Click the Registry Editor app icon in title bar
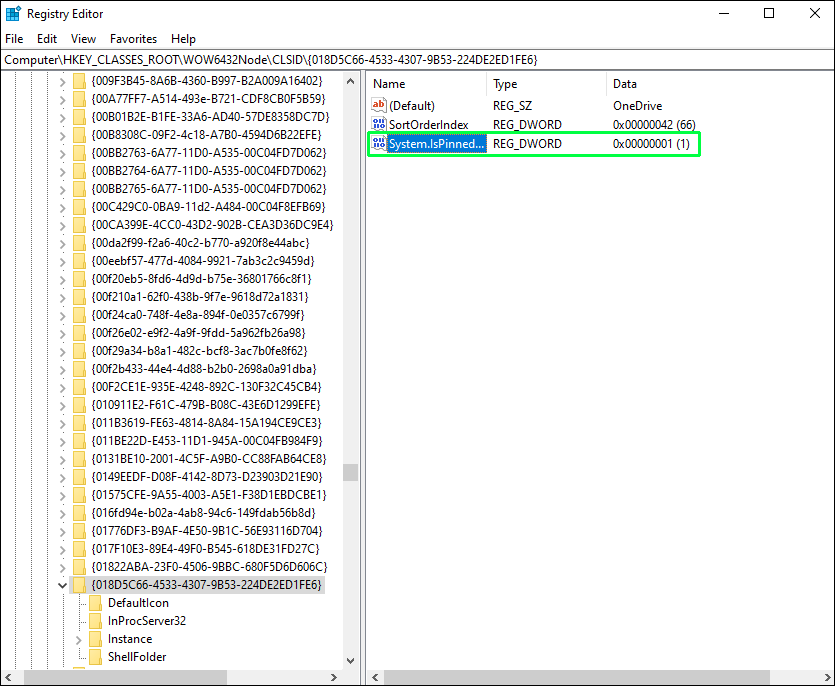 (x=13, y=13)
